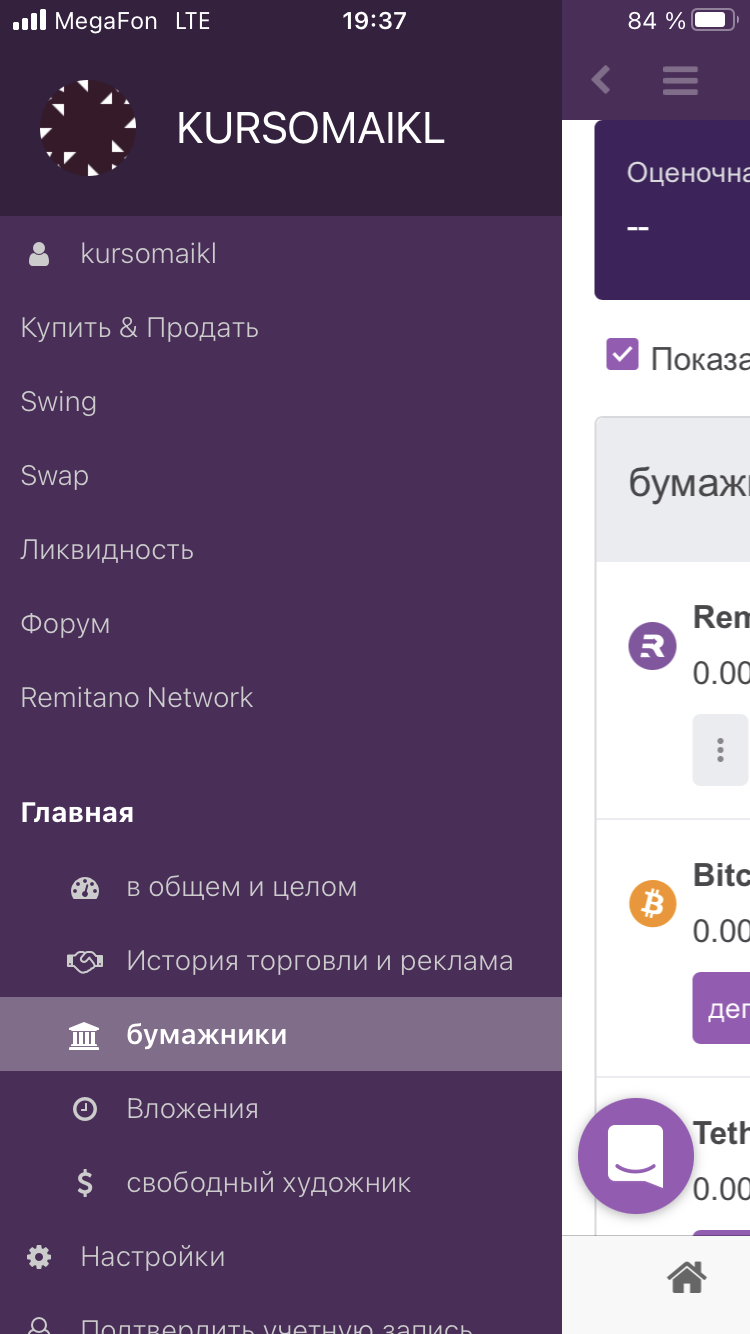The image size is (750, 1334).
Task: Open Настройки settings
Action: [281, 1257]
